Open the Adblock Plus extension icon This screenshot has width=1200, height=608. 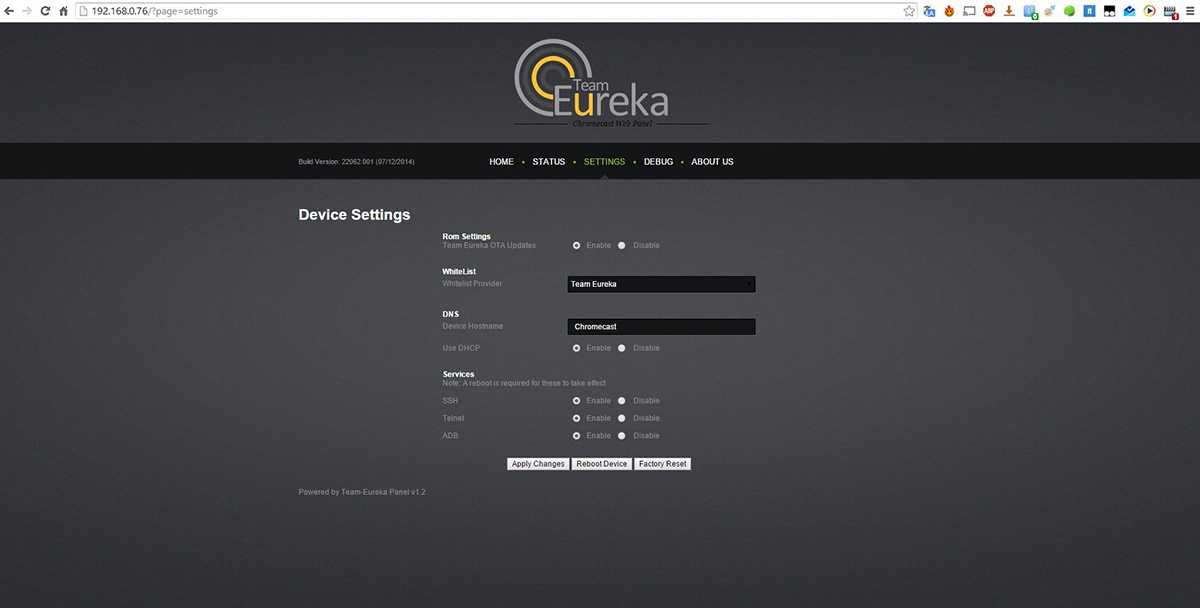[989, 11]
